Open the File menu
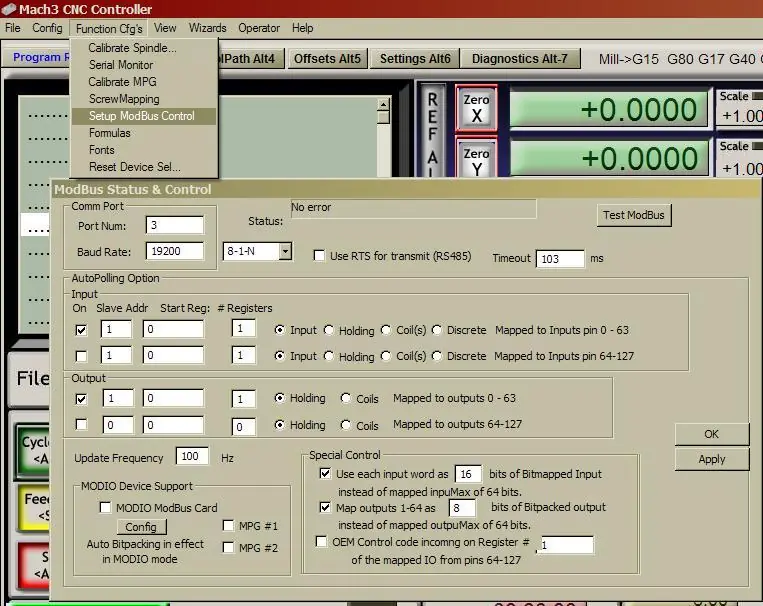The image size is (763, 606). 13,28
